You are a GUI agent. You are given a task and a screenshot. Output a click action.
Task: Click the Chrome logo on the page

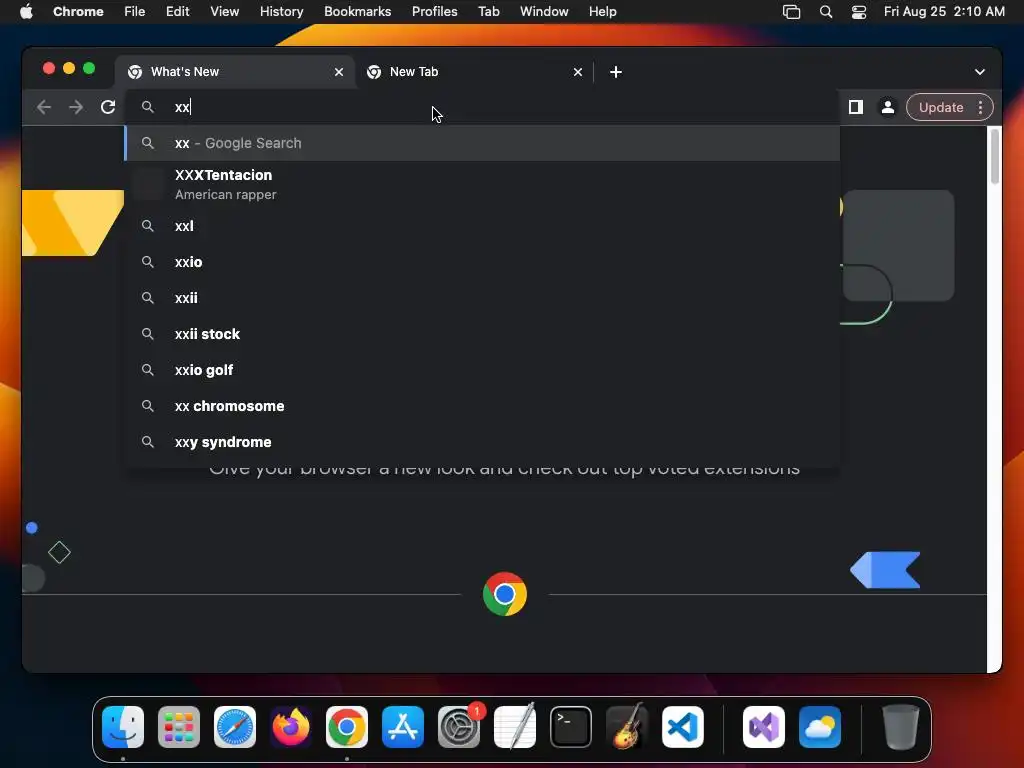(x=505, y=594)
